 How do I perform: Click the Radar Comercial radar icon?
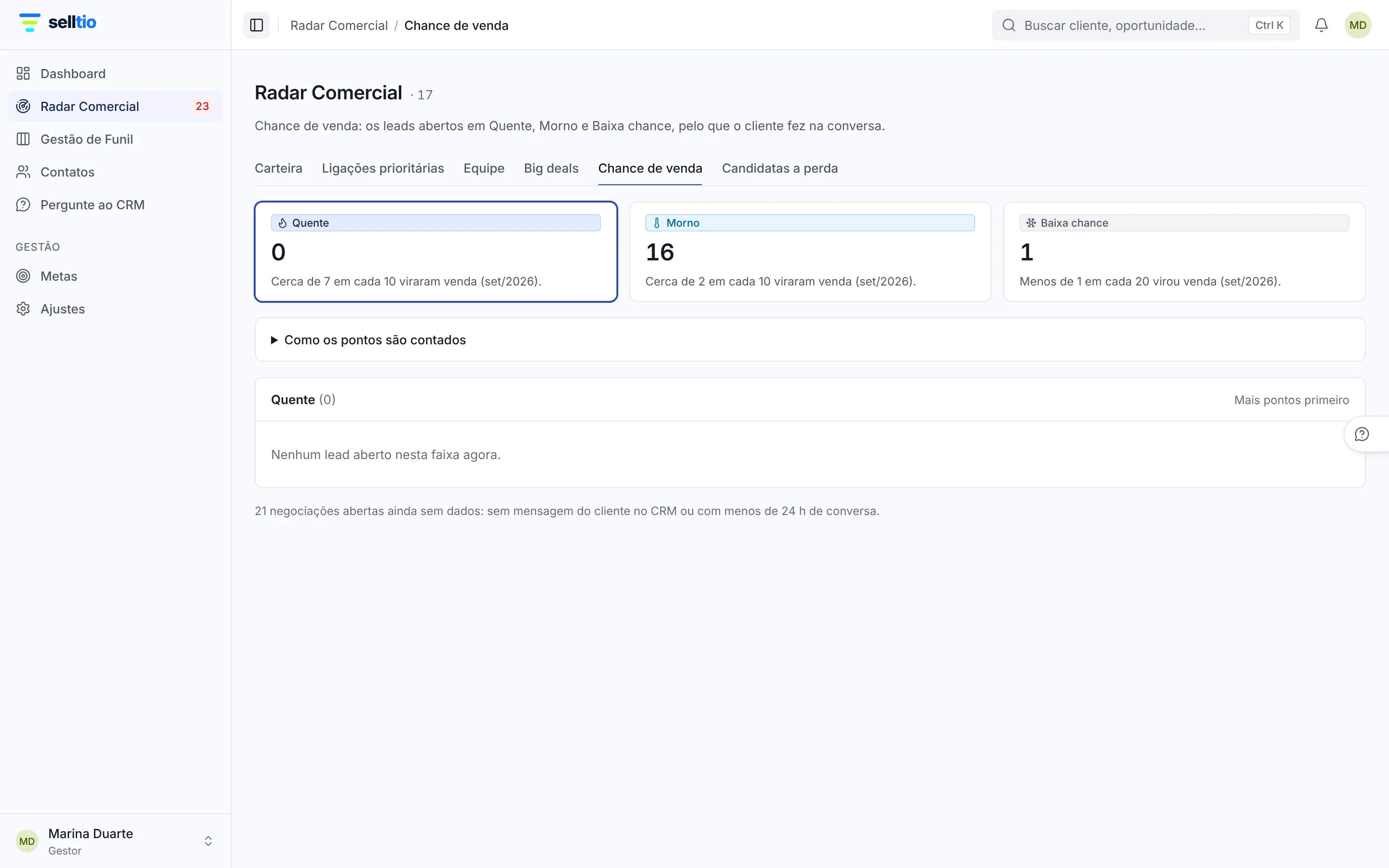[x=23, y=106]
